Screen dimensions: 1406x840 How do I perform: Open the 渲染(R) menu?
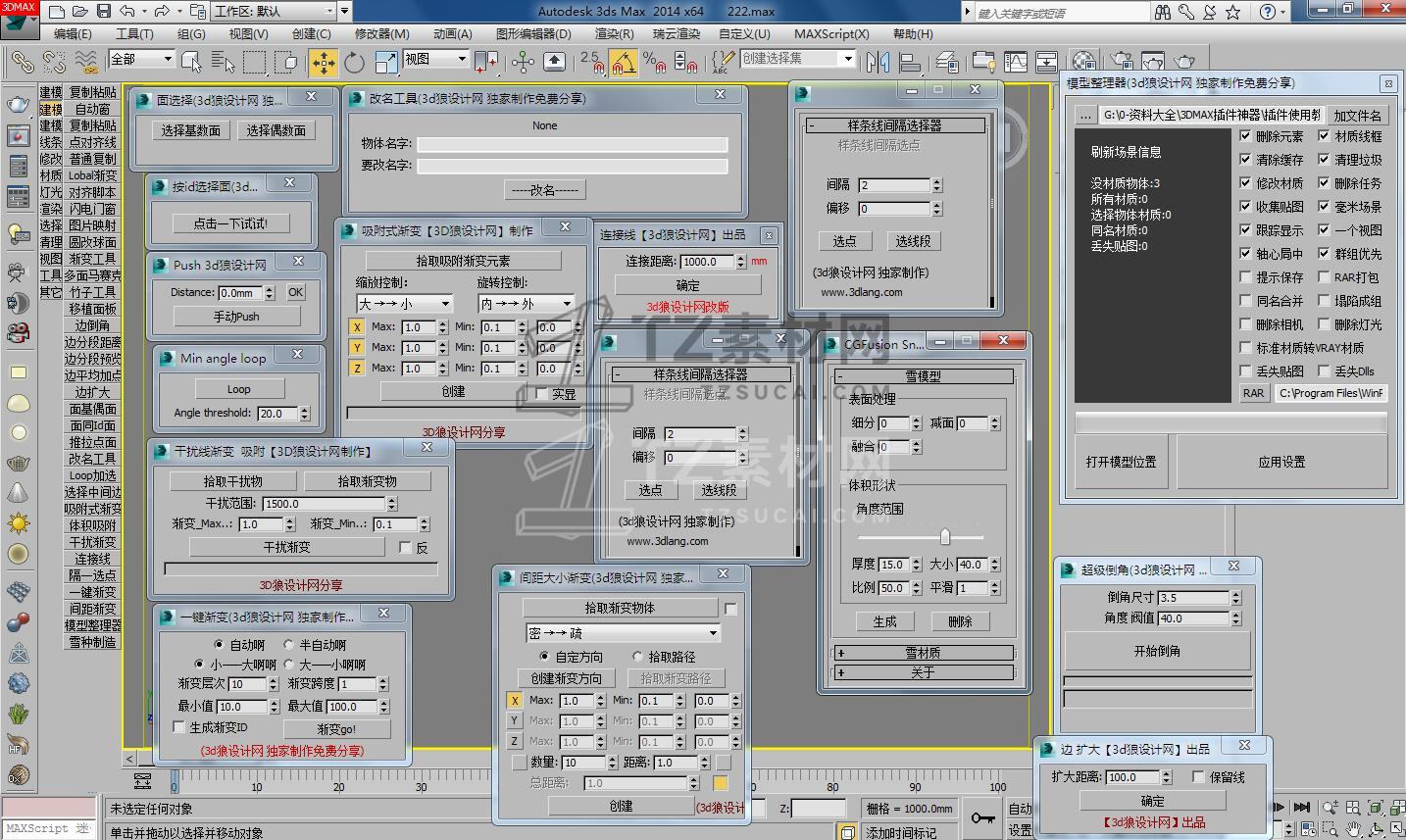614,33
